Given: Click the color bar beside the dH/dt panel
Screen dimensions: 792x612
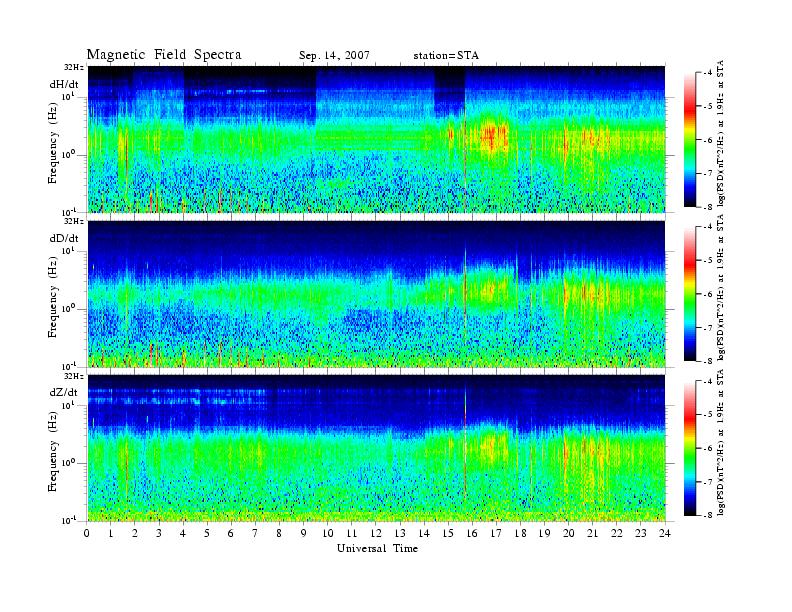Looking at the screenshot, I should click(x=689, y=140).
